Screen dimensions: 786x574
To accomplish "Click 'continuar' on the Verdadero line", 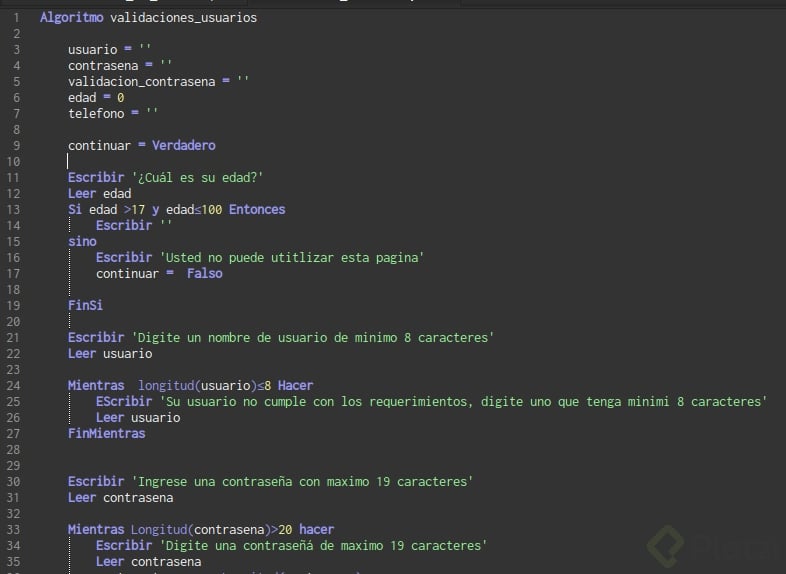I will click(x=99, y=146).
